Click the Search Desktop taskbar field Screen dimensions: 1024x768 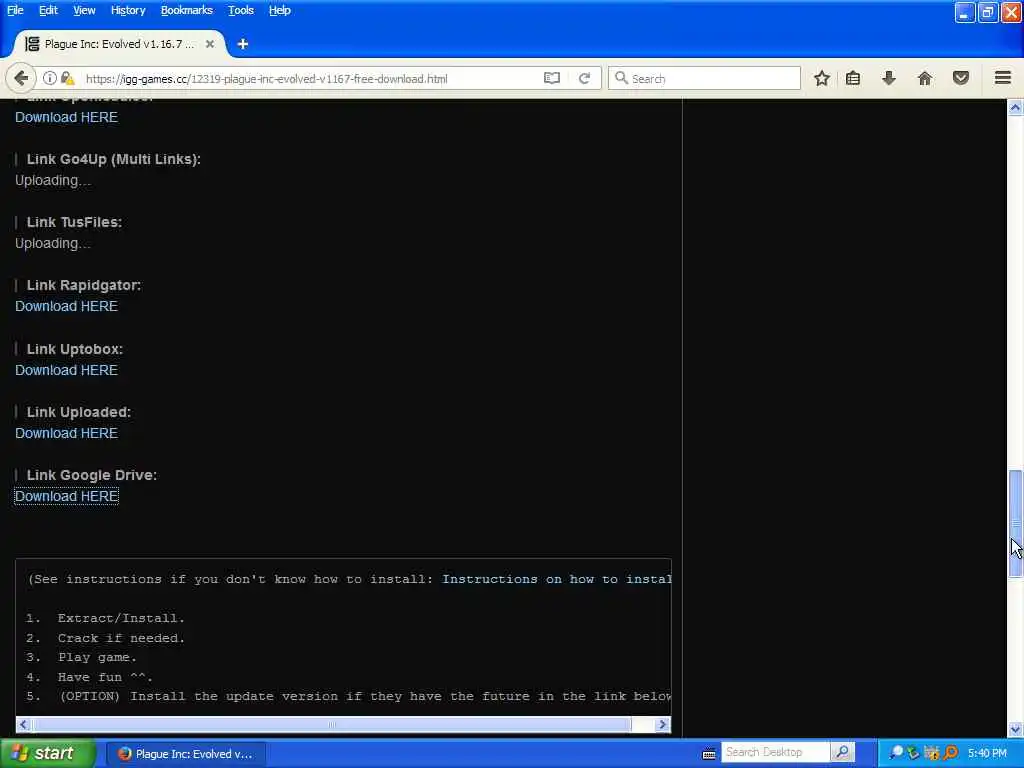pos(775,752)
